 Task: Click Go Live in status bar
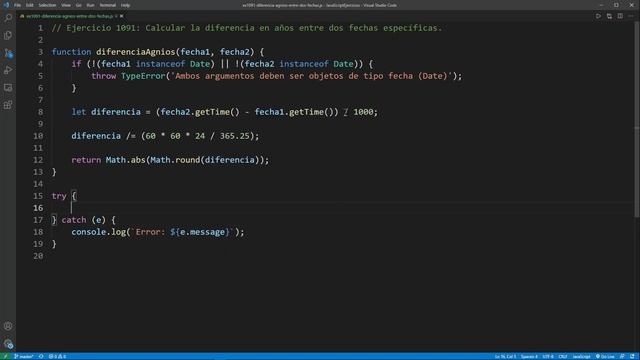605,356
